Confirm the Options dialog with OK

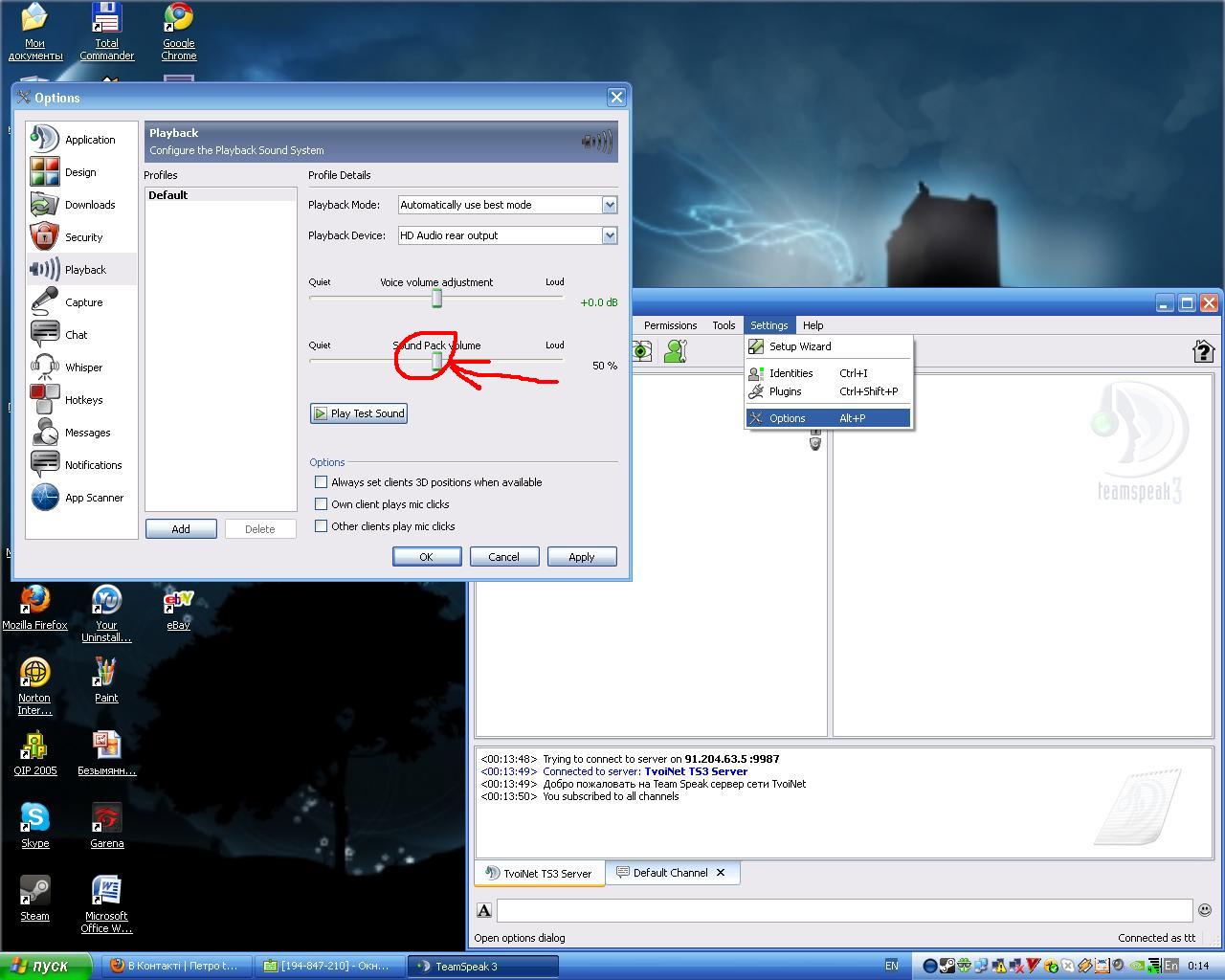point(427,557)
